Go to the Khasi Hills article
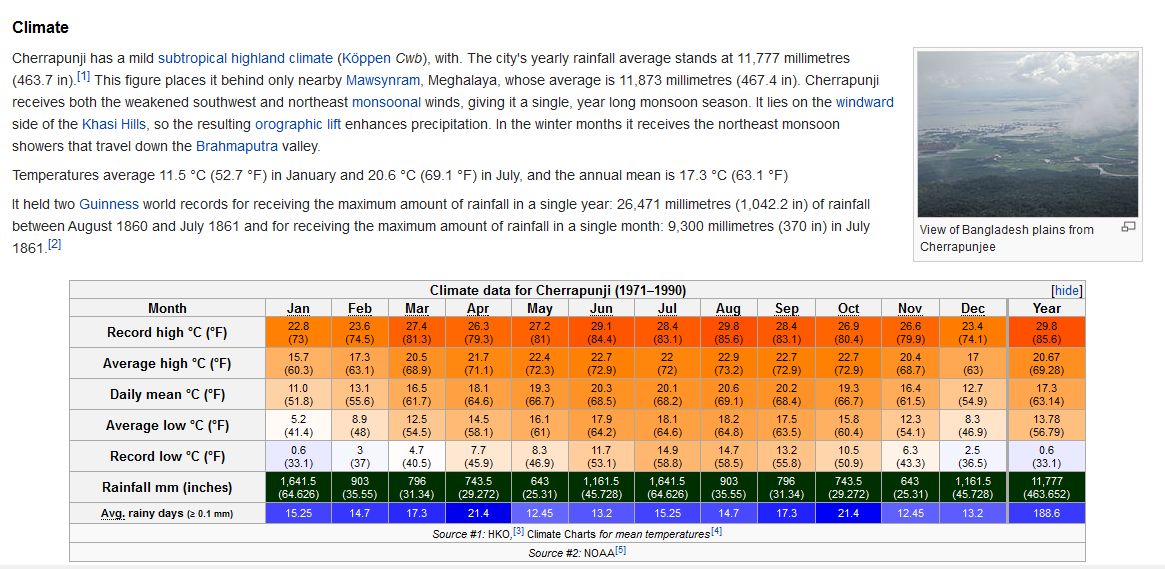This screenshot has height=569, width=1165. point(114,125)
